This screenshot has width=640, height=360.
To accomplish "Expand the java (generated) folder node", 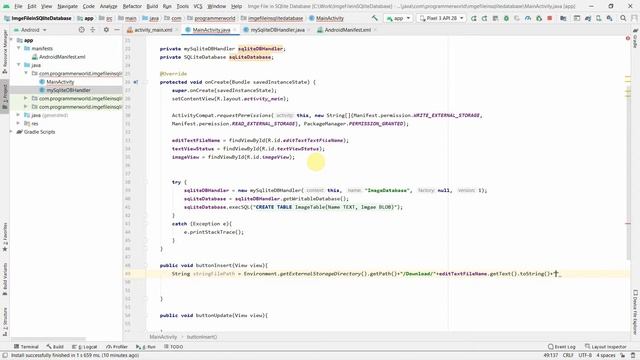I will click(x=18, y=115).
